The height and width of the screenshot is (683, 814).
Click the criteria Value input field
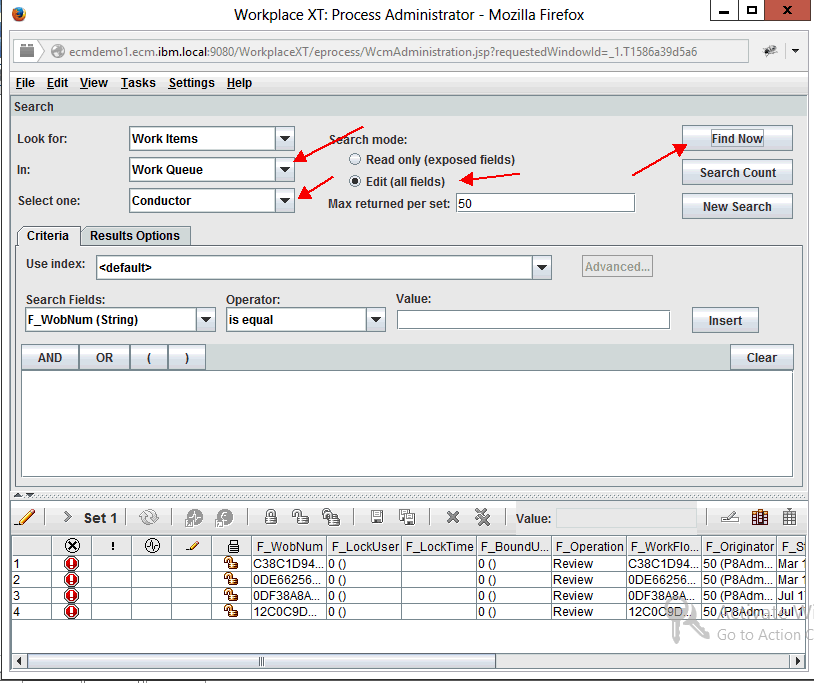[x=533, y=320]
